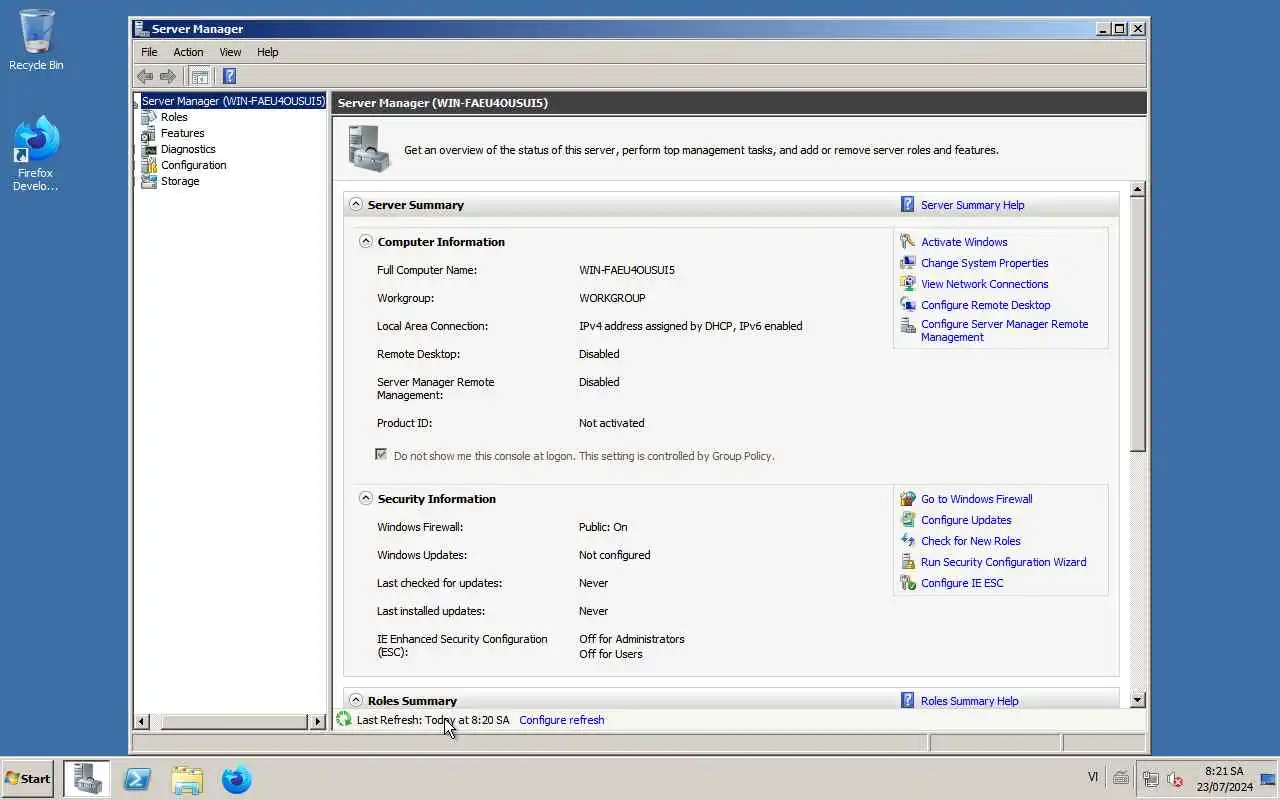Image resolution: width=1280 pixels, height=800 pixels.
Task: Click the Configure IE ESC icon
Action: 907,583
